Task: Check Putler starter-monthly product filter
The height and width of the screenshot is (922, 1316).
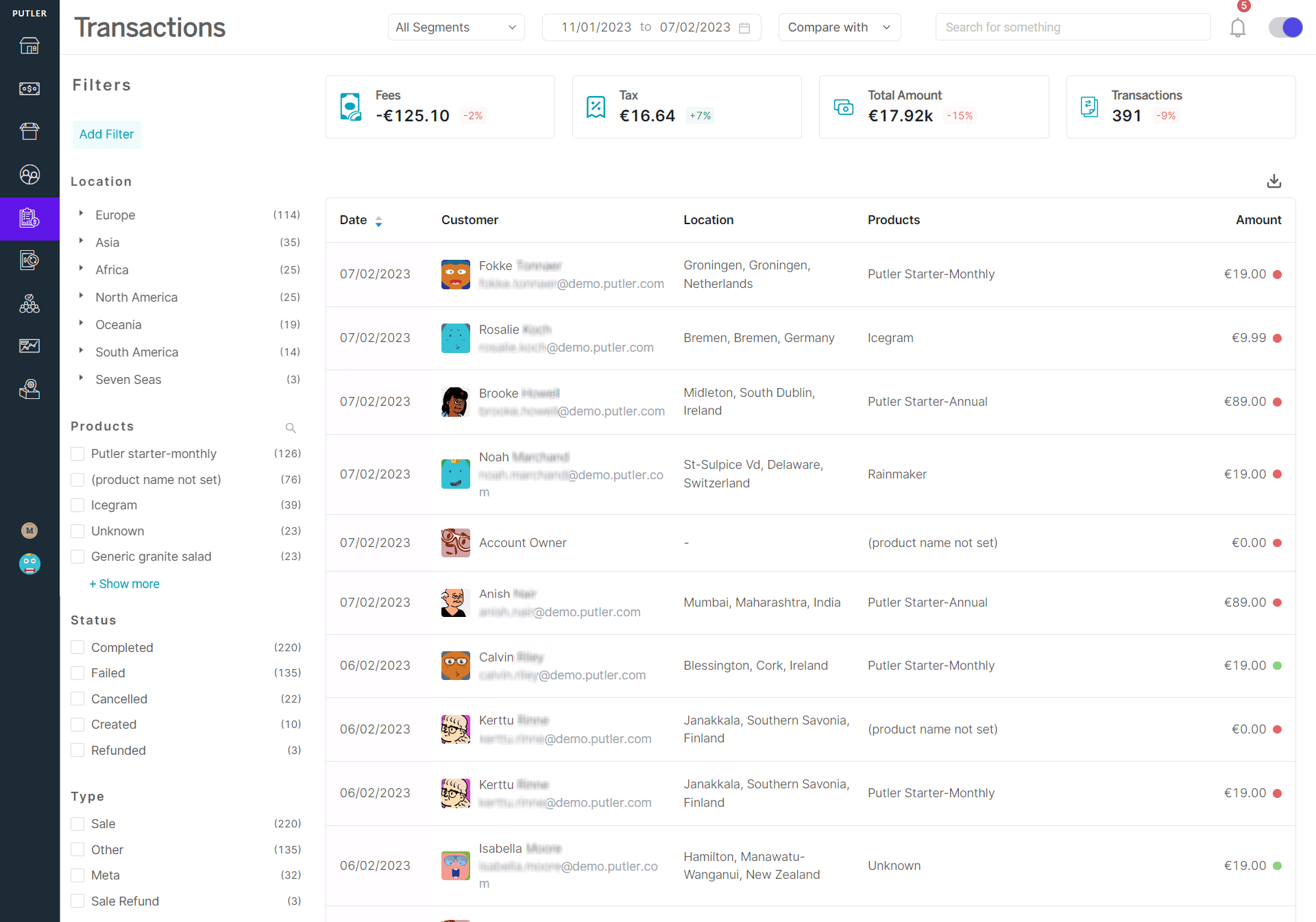Action: 77,454
